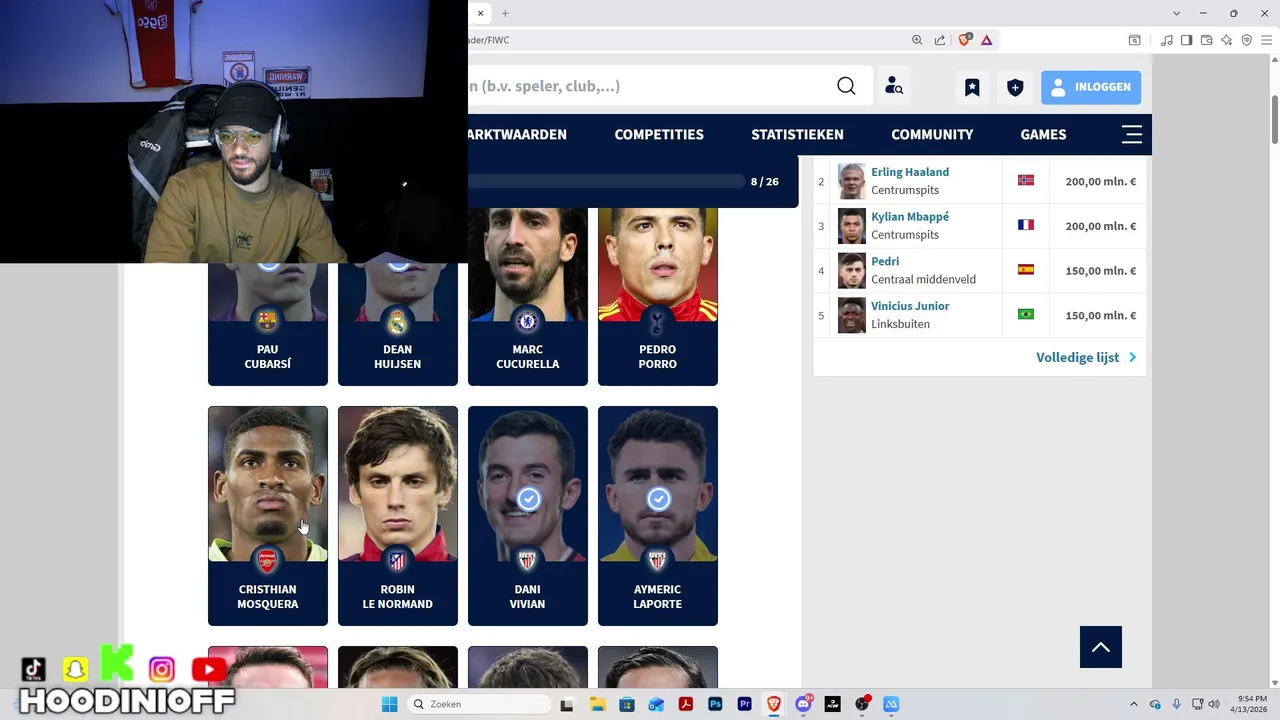
Task: Click the search magnifier icon
Action: click(846, 86)
